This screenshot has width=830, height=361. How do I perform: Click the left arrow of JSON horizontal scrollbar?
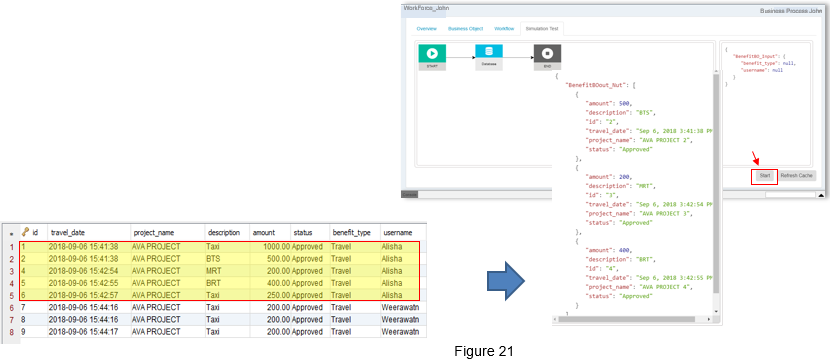(556, 319)
